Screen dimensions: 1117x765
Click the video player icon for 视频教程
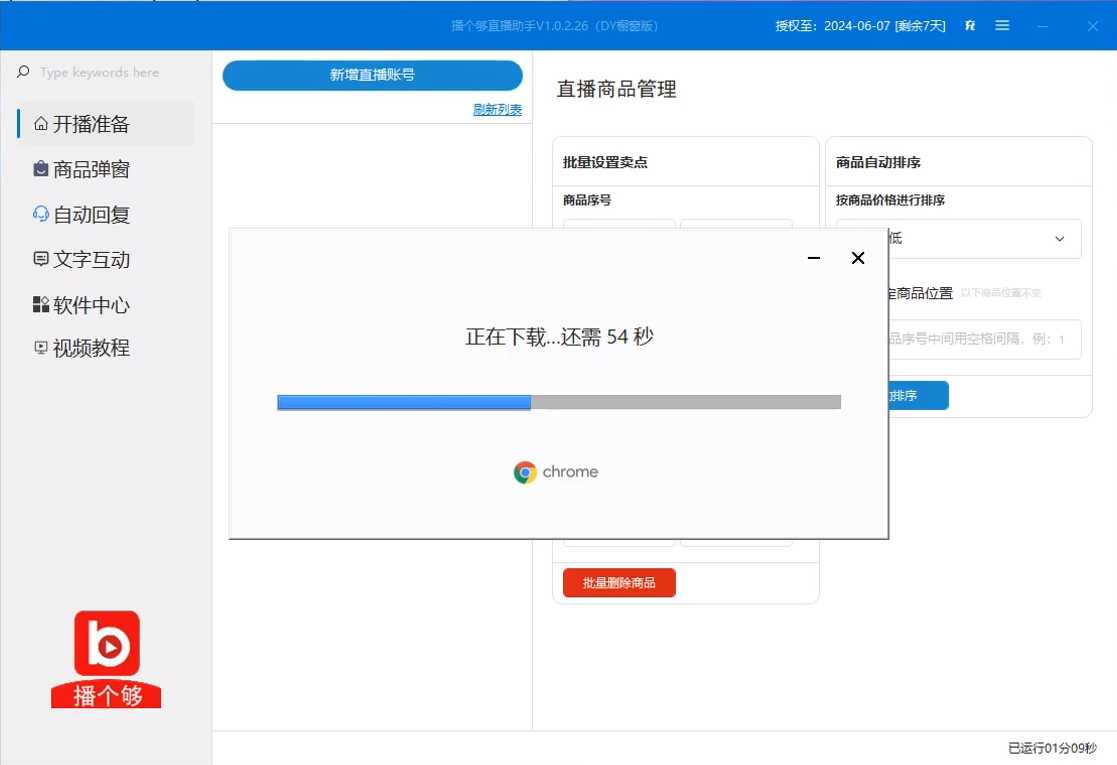(40, 348)
